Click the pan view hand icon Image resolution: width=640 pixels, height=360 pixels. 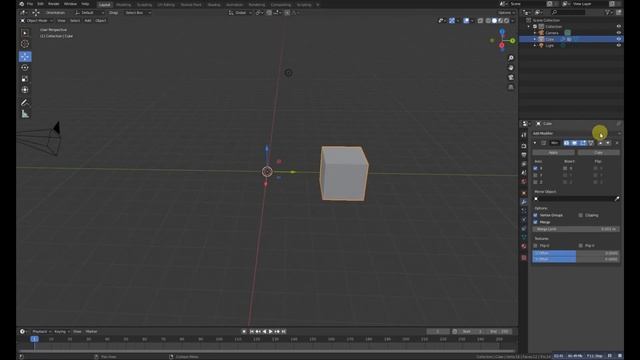tap(511, 68)
